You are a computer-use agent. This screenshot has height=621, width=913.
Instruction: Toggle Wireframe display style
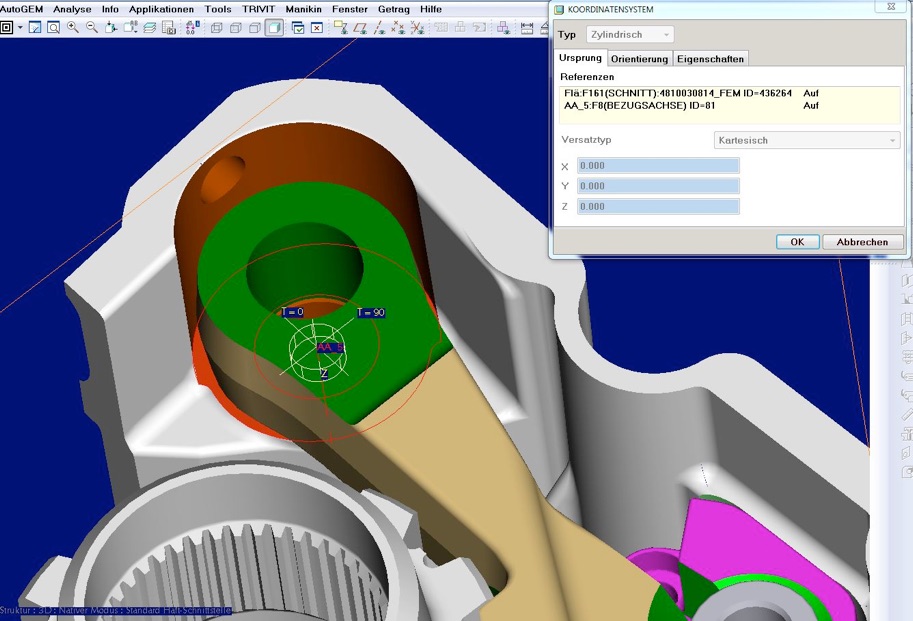coord(217,27)
